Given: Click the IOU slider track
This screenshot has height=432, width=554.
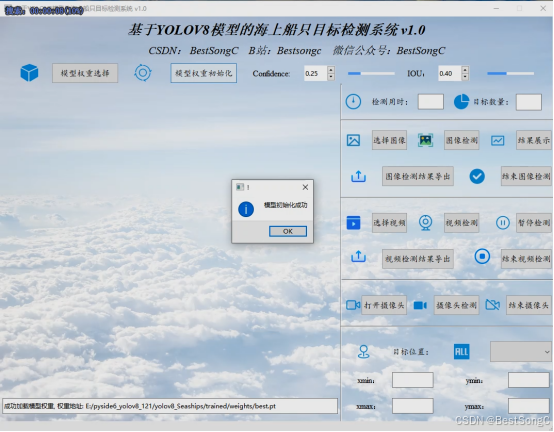Looking at the screenshot, I should 510,73.
